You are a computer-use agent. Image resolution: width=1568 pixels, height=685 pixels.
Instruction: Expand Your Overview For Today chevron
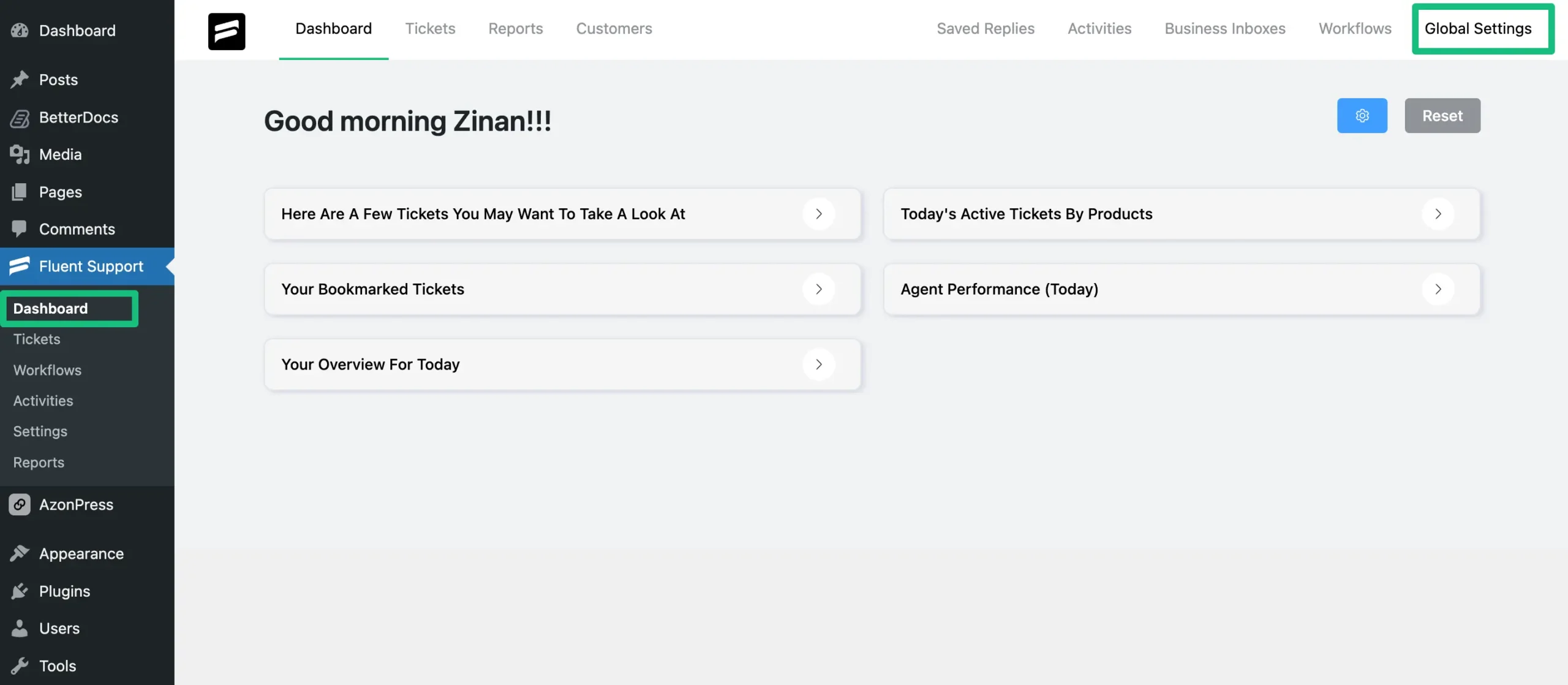click(x=819, y=365)
